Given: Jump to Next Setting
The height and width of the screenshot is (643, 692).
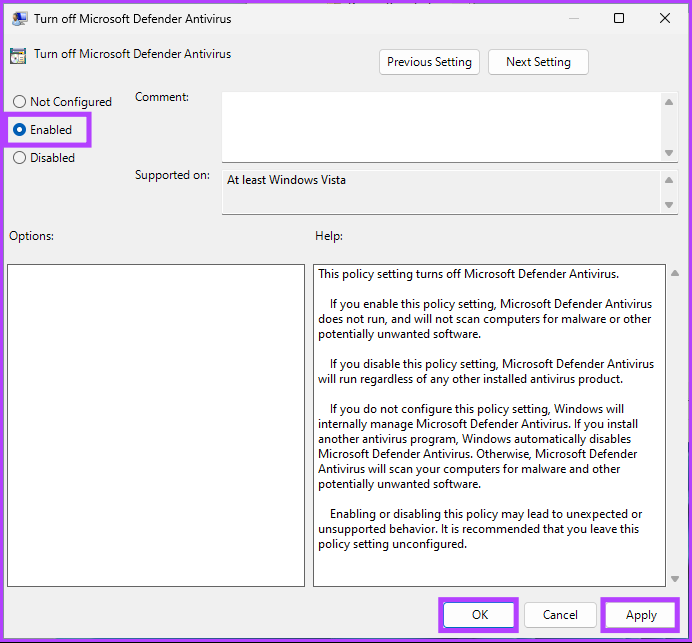Looking at the screenshot, I should [538, 62].
